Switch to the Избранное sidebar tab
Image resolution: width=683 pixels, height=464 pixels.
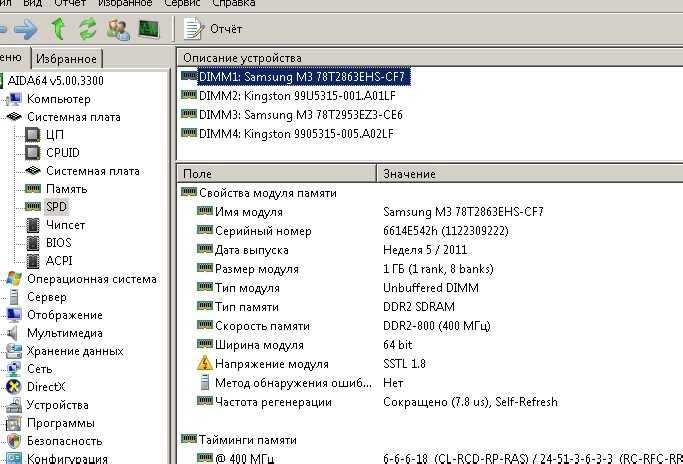point(67,58)
